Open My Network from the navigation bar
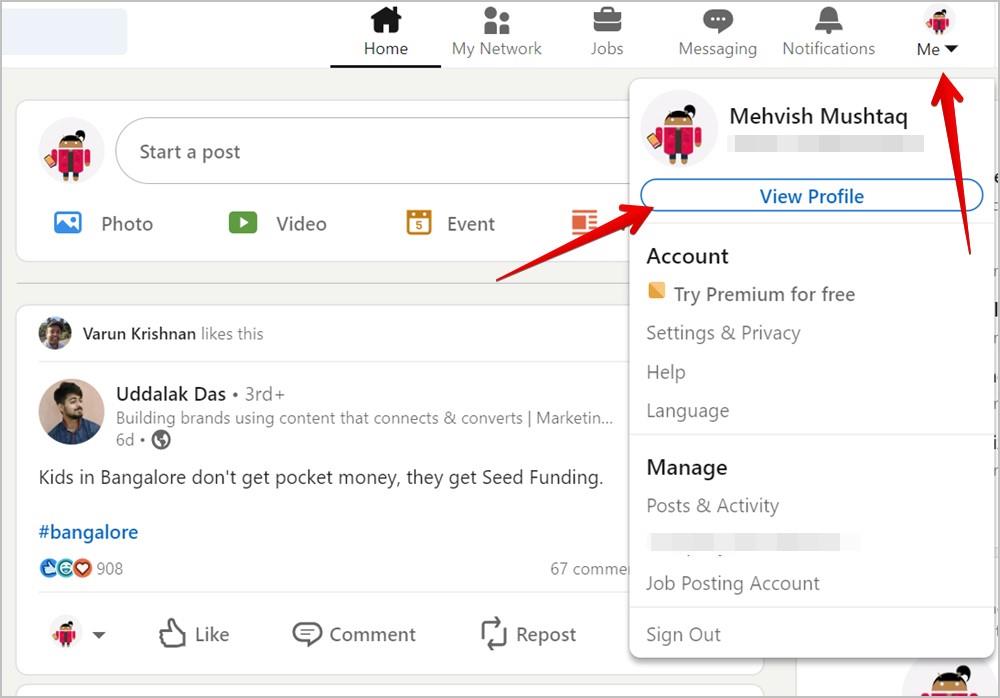This screenshot has width=1000, height=698. [x=496, y=33]
